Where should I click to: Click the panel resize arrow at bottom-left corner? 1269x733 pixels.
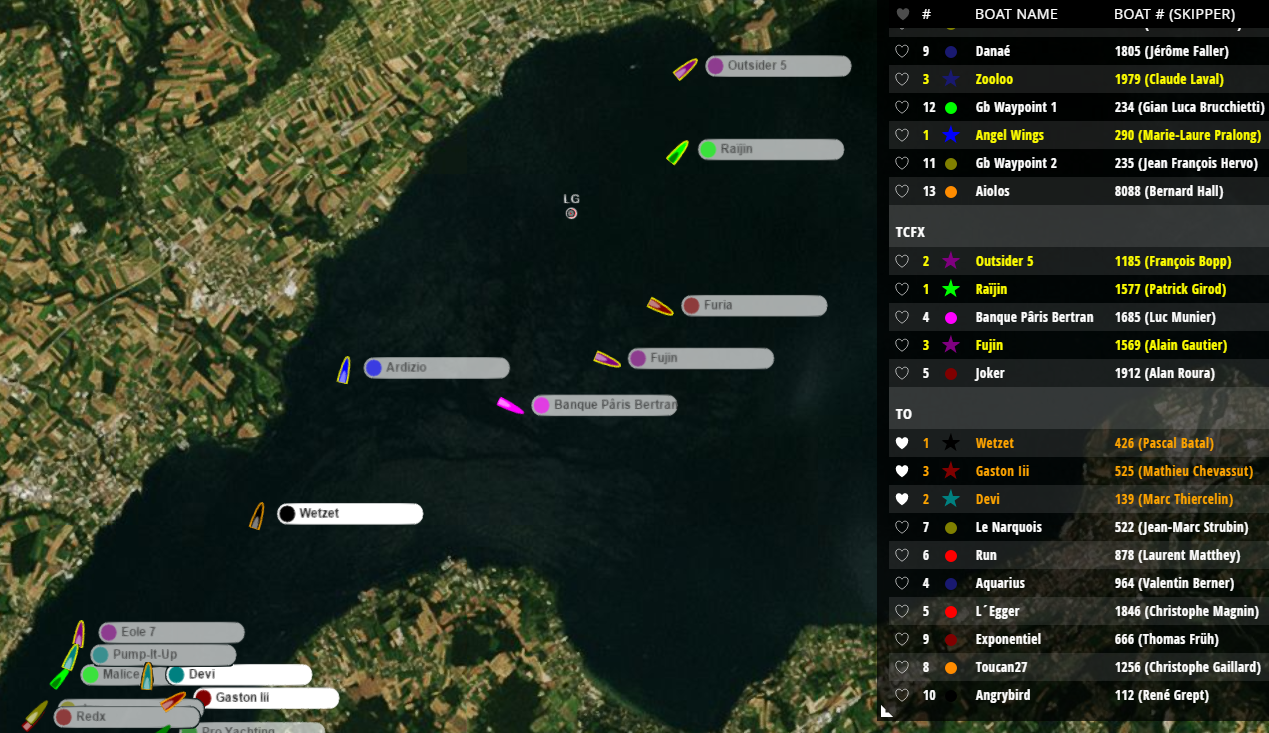(x=886, y=711)
